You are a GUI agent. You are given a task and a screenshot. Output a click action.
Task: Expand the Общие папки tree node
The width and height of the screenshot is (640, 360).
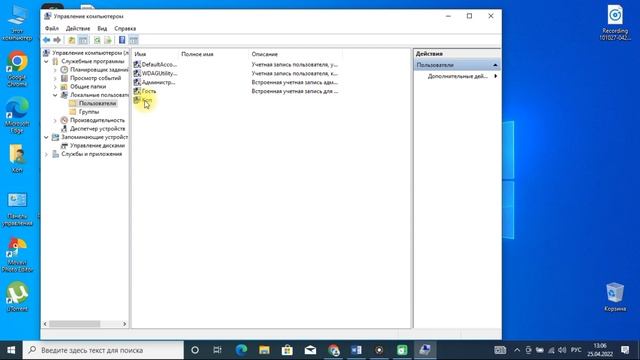[55, 87]
